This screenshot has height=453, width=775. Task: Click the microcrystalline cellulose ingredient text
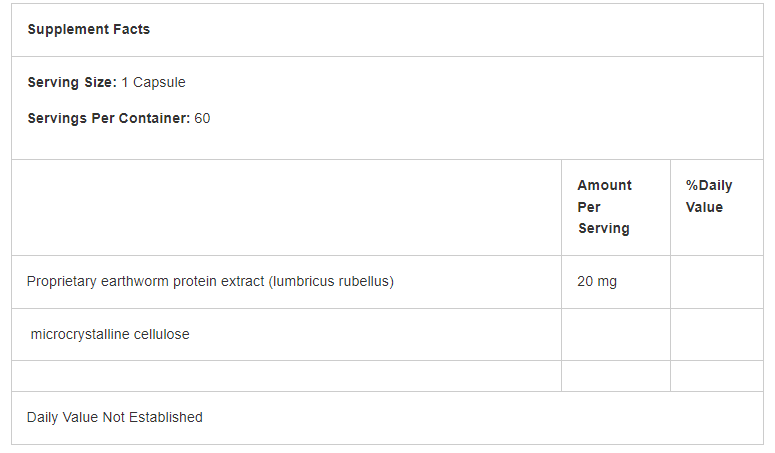point(110,334)
